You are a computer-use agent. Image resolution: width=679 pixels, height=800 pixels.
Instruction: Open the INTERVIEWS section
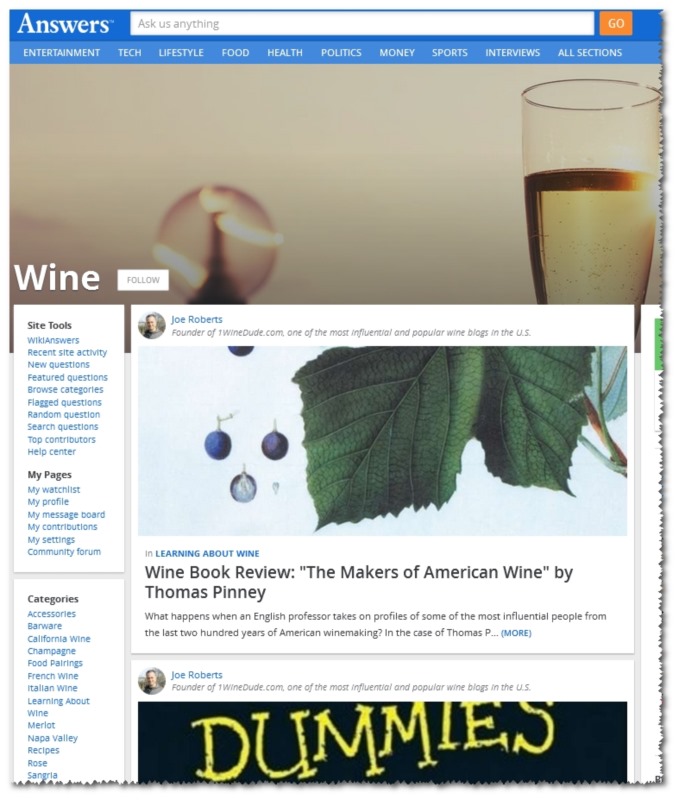pos(512,53)
